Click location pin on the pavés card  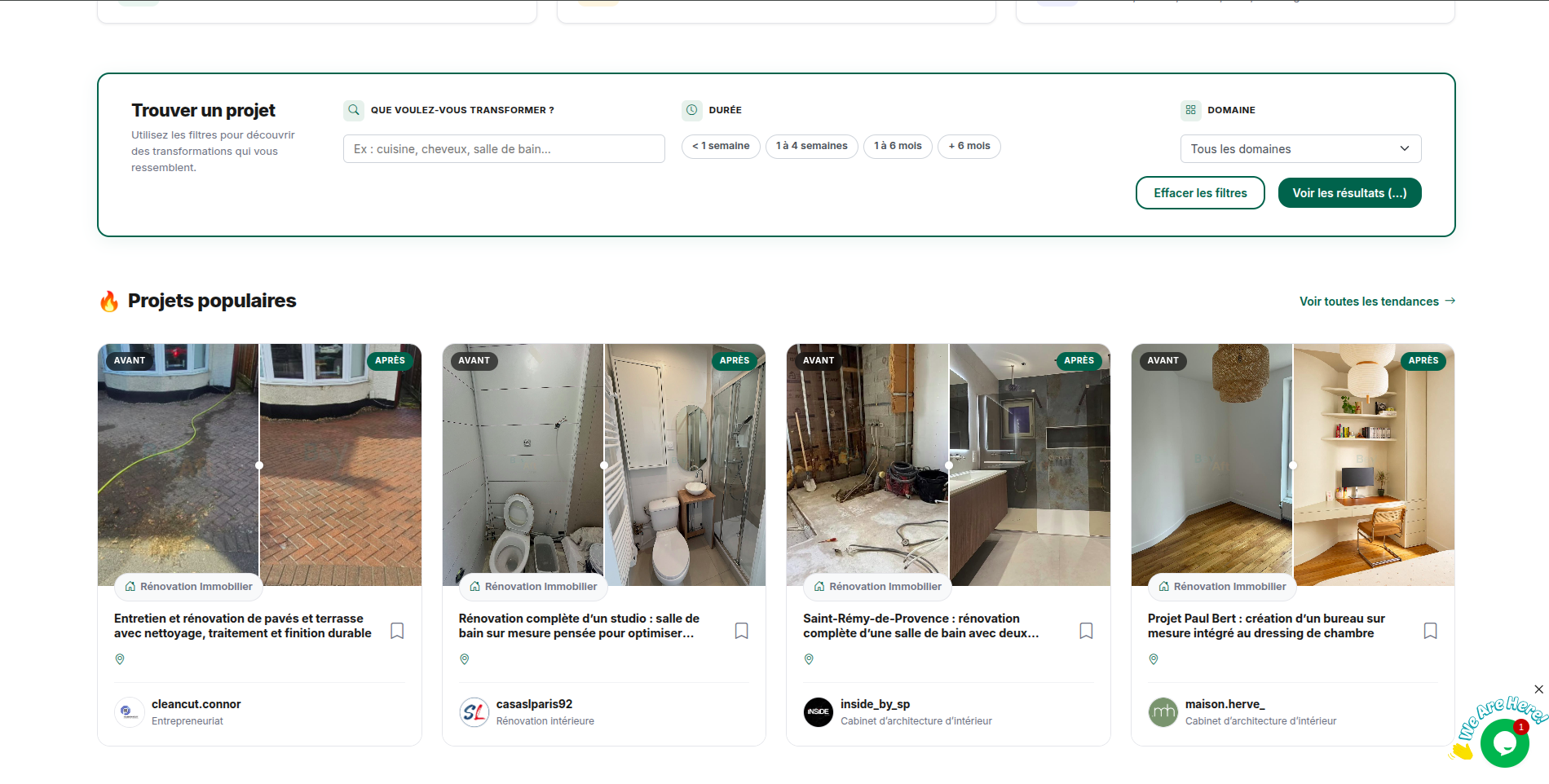click(x=120, y=658)
